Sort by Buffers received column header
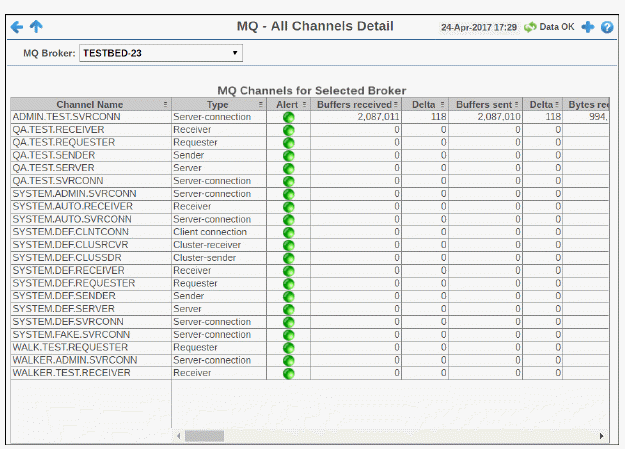The height and width of the screenshot is (449, 625). click(x=354, y=104)
